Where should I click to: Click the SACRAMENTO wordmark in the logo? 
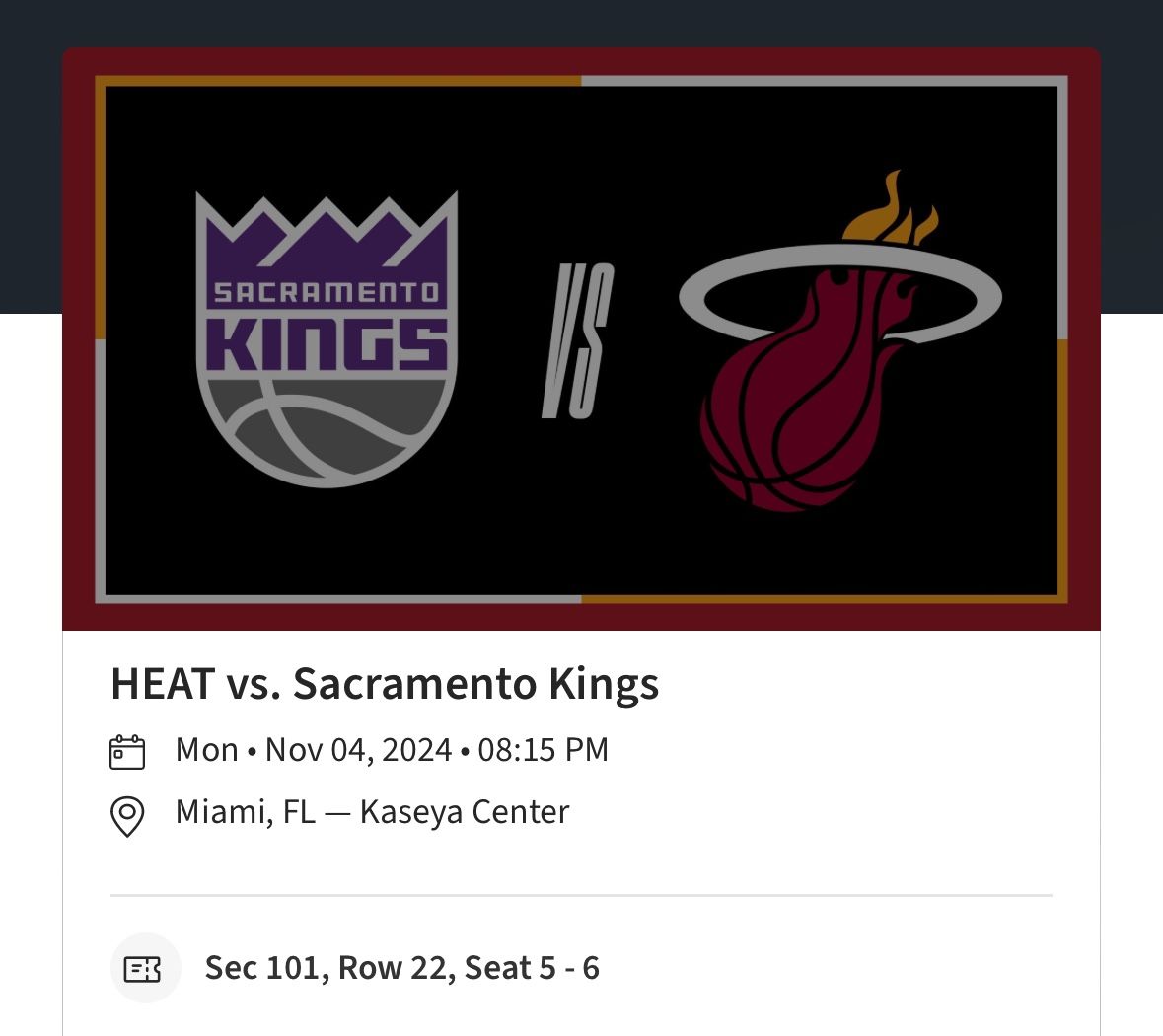(327, 293)
